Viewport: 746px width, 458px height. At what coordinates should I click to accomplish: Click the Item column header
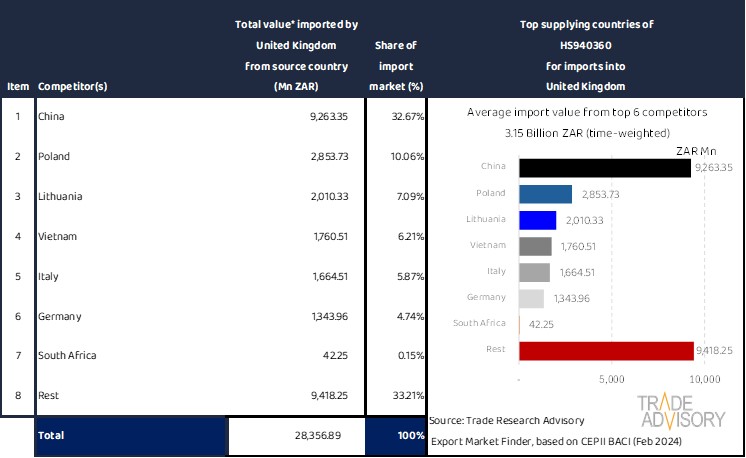point(17,86)
